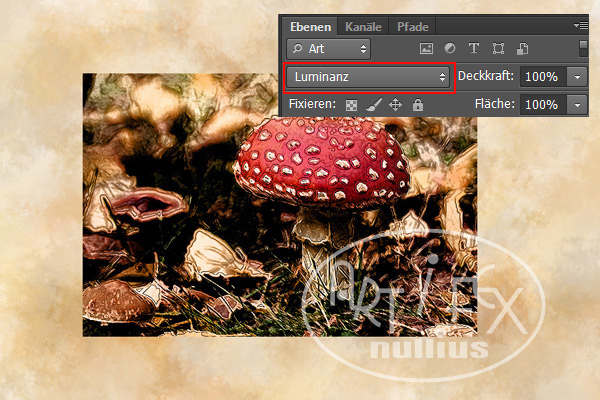This screenshot has height=400, width=600.
Task: Filter layers by pixel layers icon
Action: pos(426,49)
